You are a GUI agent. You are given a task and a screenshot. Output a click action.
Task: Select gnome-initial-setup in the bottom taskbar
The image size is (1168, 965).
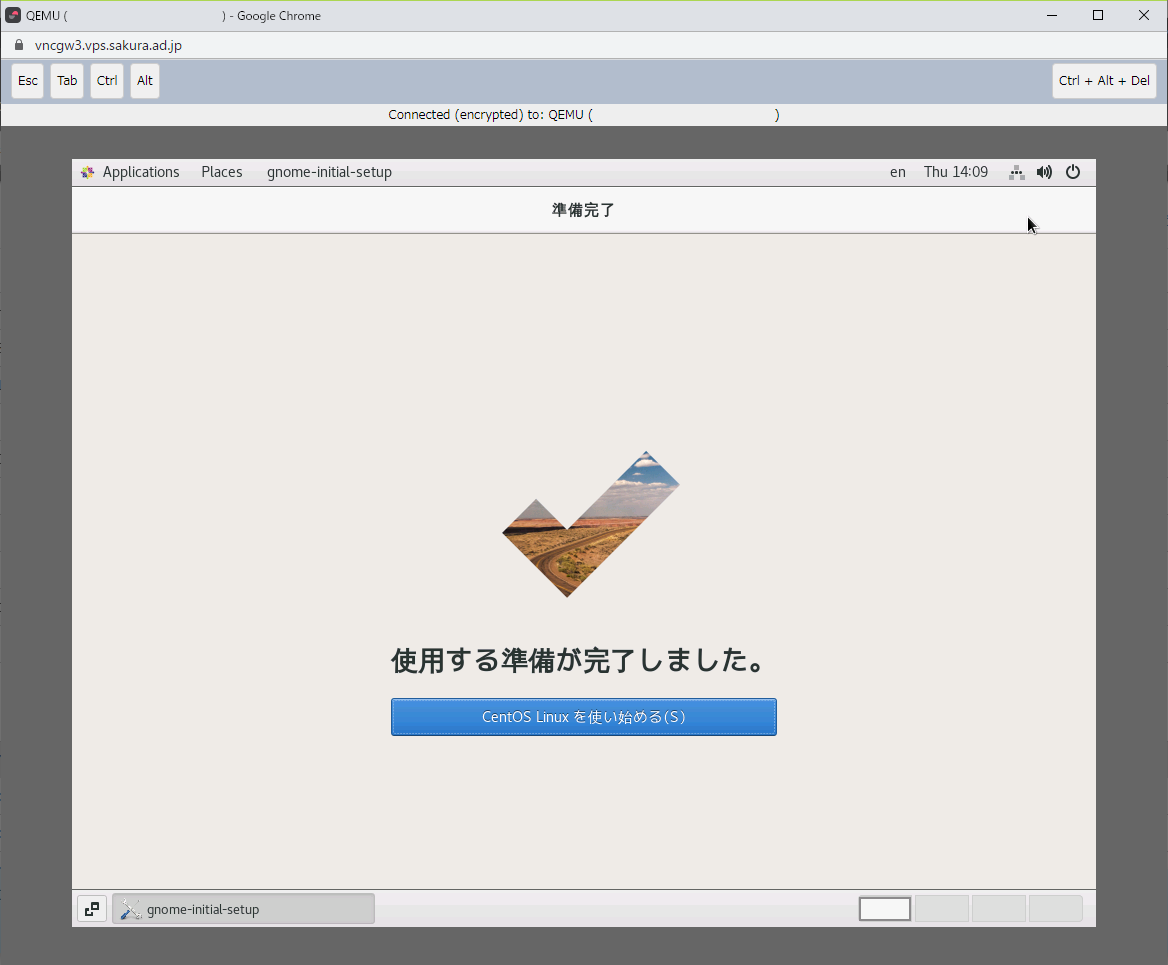tap(243, 909)
